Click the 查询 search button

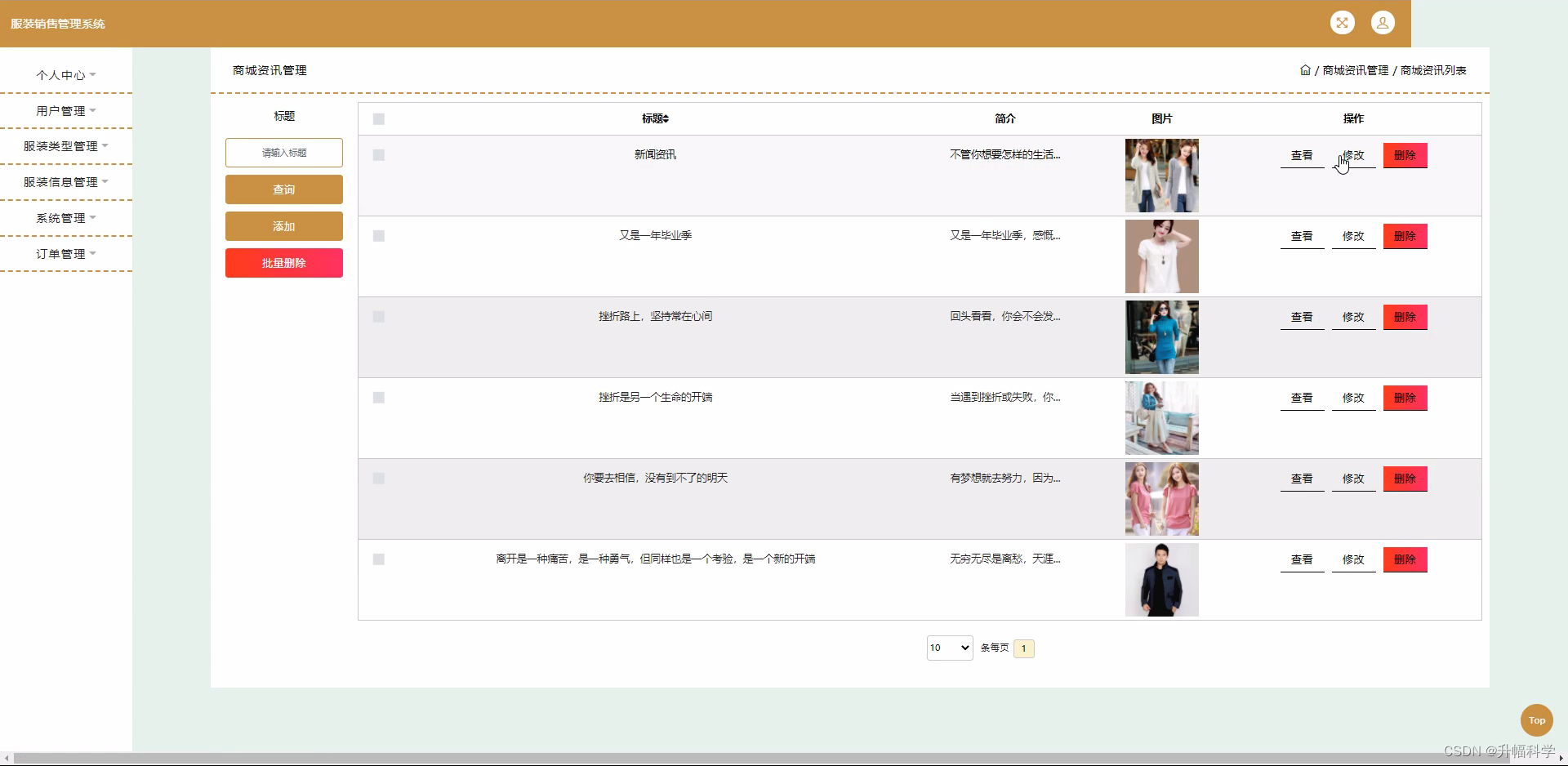[x=284, y=189]
